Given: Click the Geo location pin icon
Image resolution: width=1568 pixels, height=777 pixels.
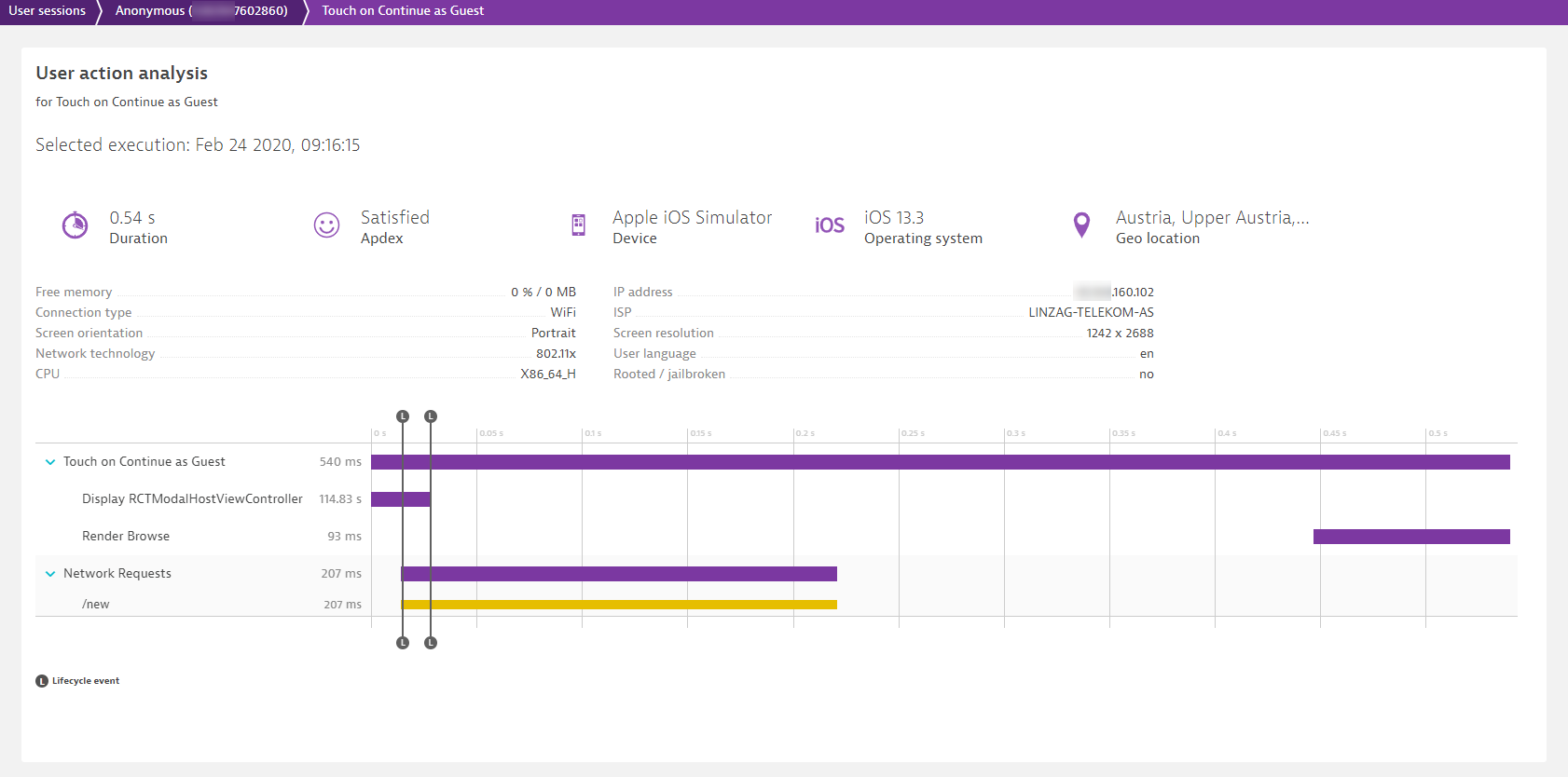Looking at the screenshot, I should tap(1081, 225).
